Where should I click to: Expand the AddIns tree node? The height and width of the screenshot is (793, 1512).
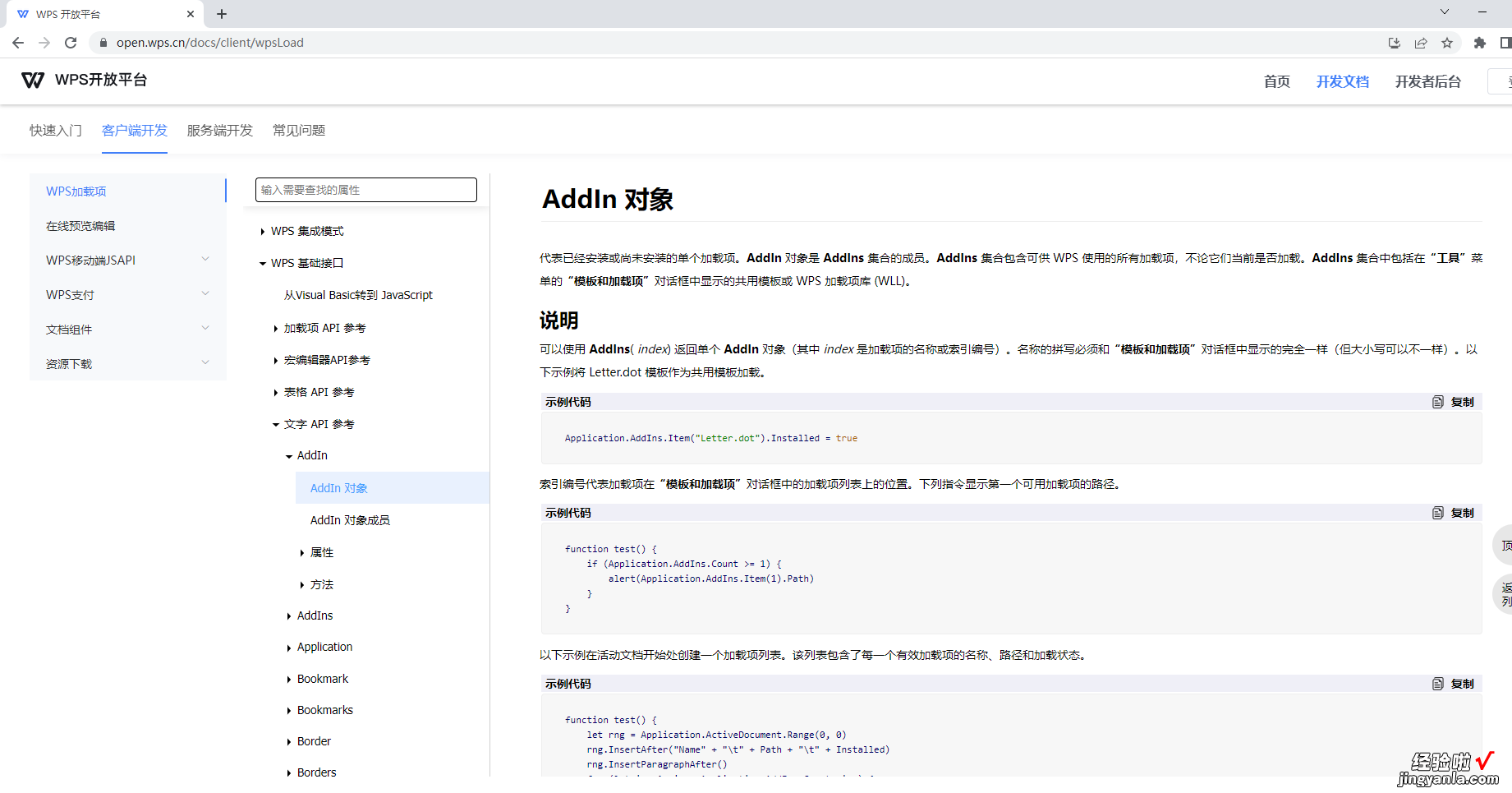click(289, 616)
